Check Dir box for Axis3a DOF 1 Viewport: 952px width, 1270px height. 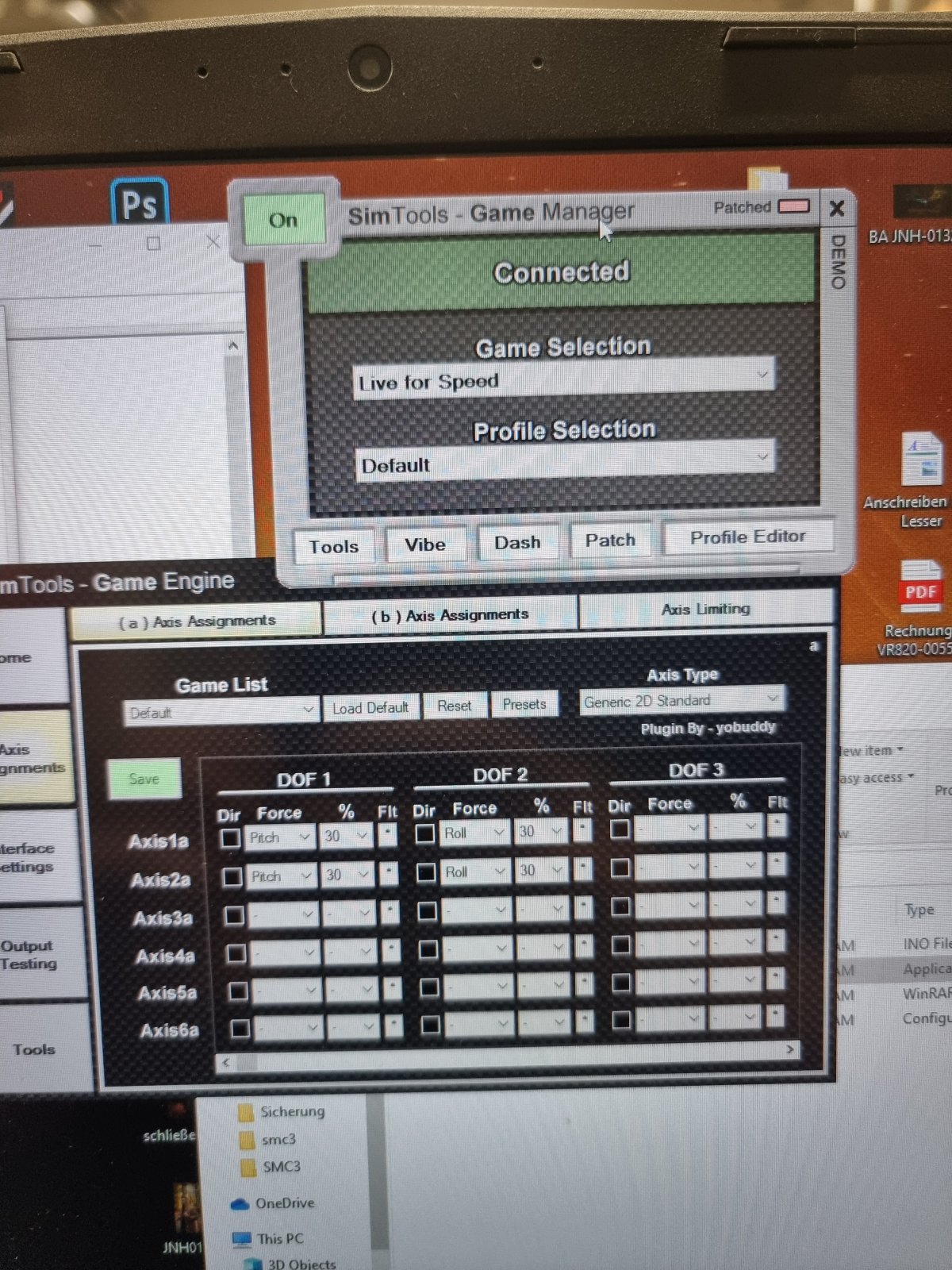[234, 915]
